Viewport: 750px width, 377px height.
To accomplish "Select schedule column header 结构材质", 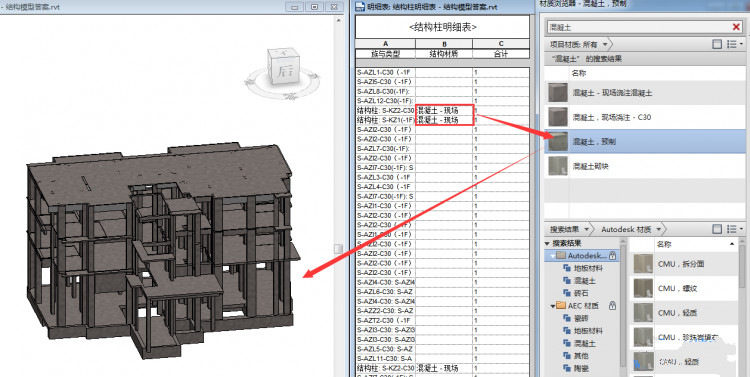I will 444,54.
